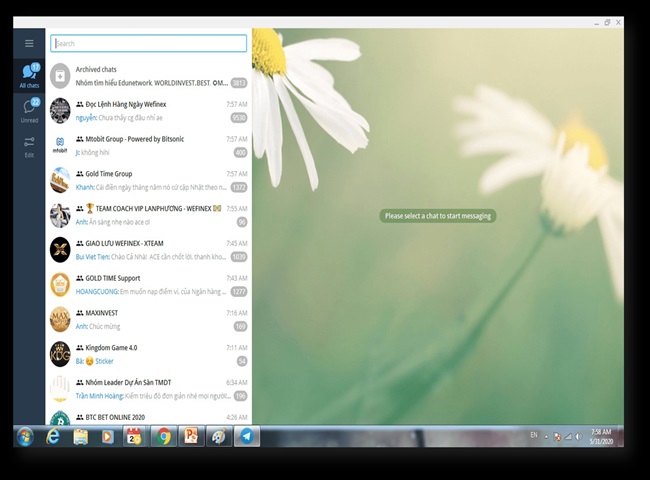Open the calendar app on taskbar
This screenshot has width=650, height=480.
(134, 436)
